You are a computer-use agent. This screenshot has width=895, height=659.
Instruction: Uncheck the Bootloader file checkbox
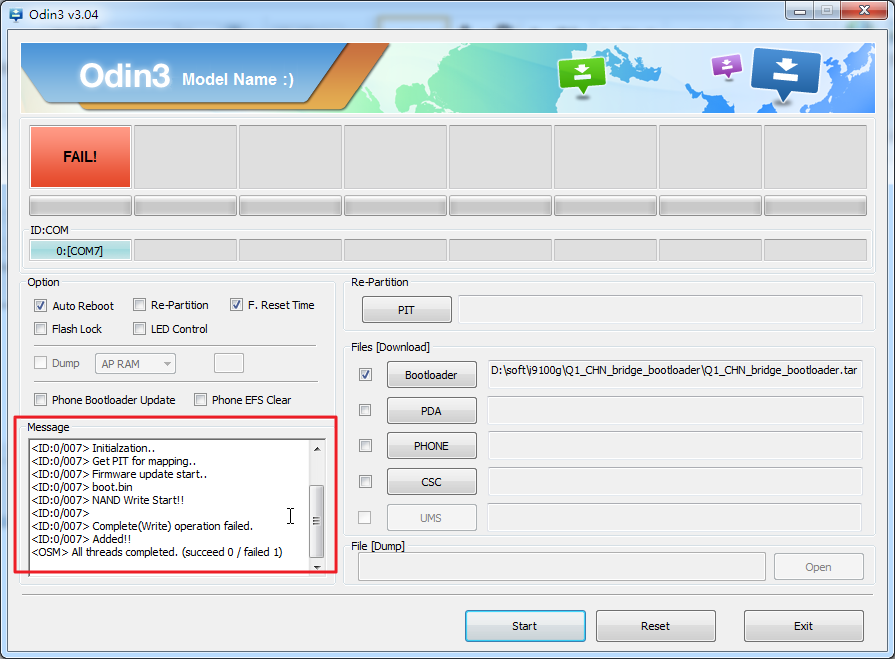365,375
